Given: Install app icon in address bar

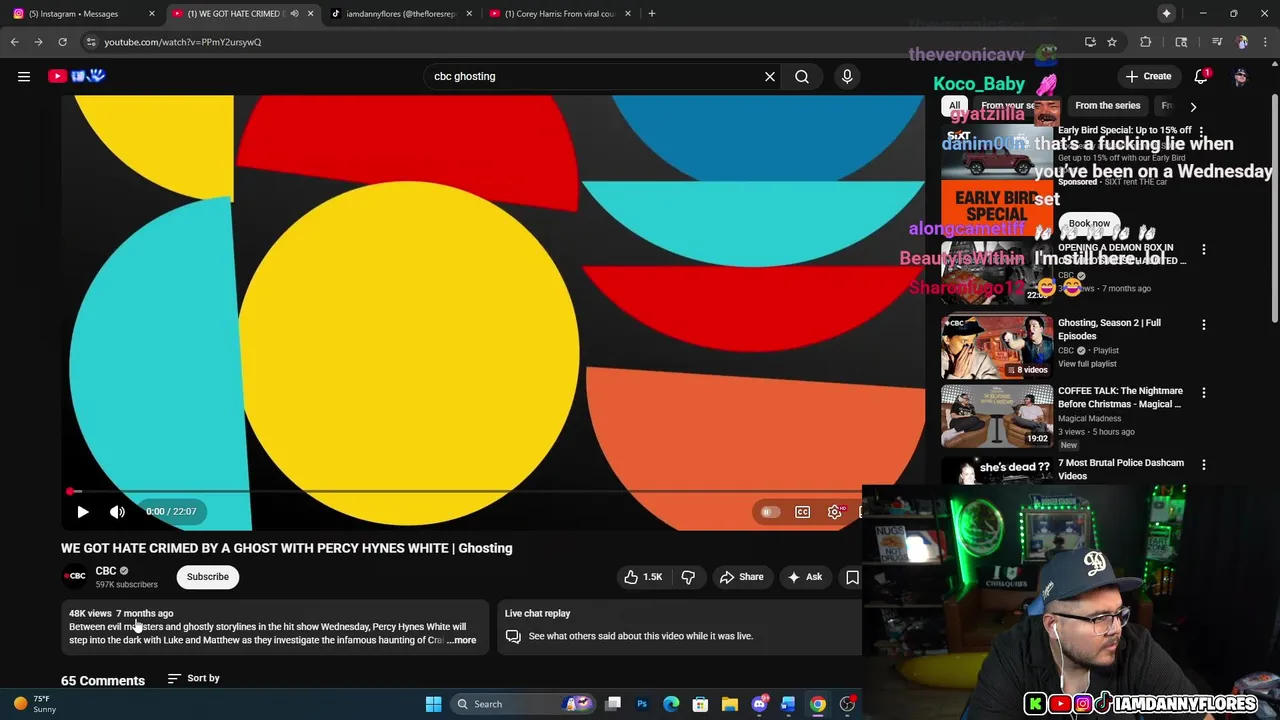Looking at the screenshot, I should pyautogui.click(x=1090, y=42).
